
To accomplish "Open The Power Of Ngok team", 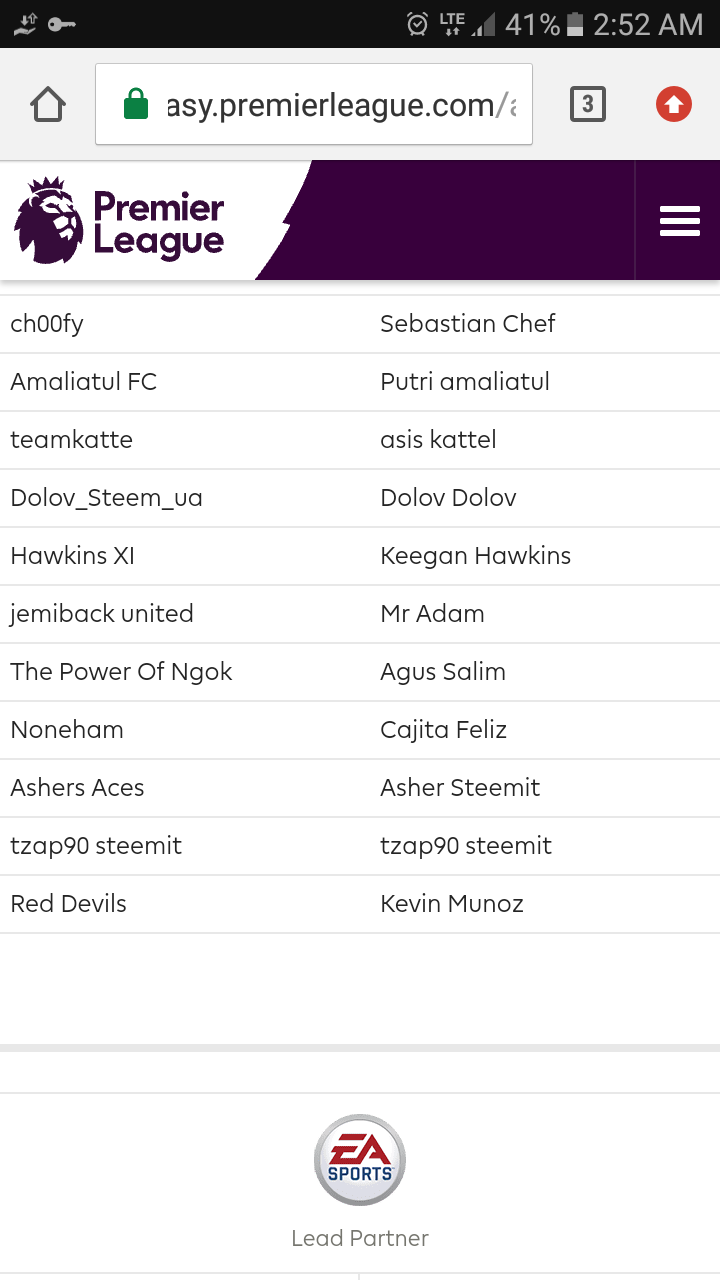I will point(122,672).
